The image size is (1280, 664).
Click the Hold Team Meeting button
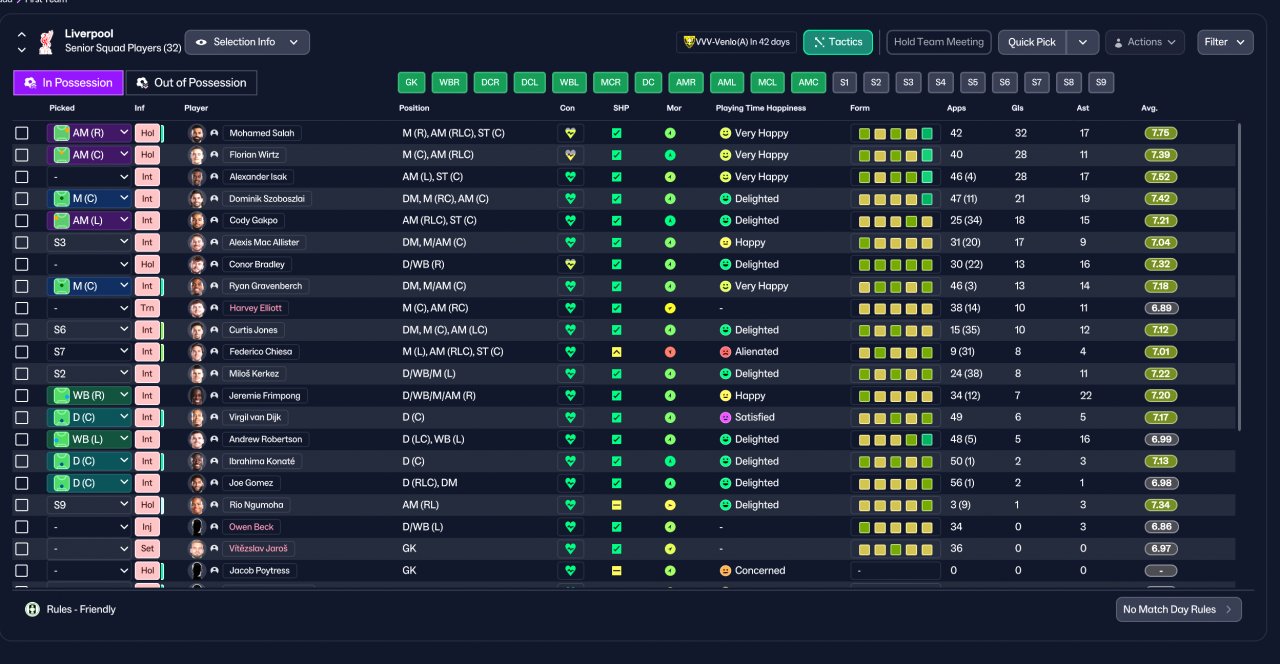(939, 42)
